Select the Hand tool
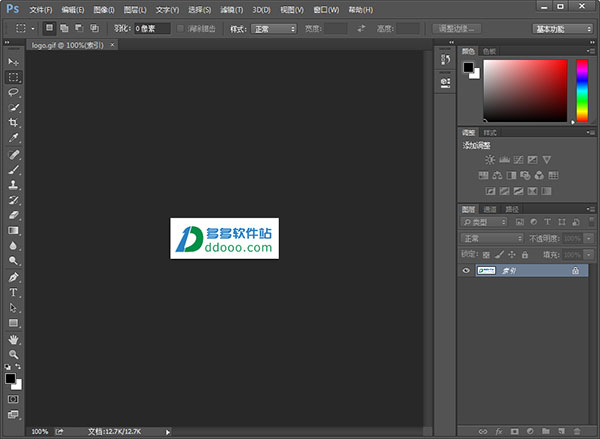 pyautogui.click(x=13, y=339)
